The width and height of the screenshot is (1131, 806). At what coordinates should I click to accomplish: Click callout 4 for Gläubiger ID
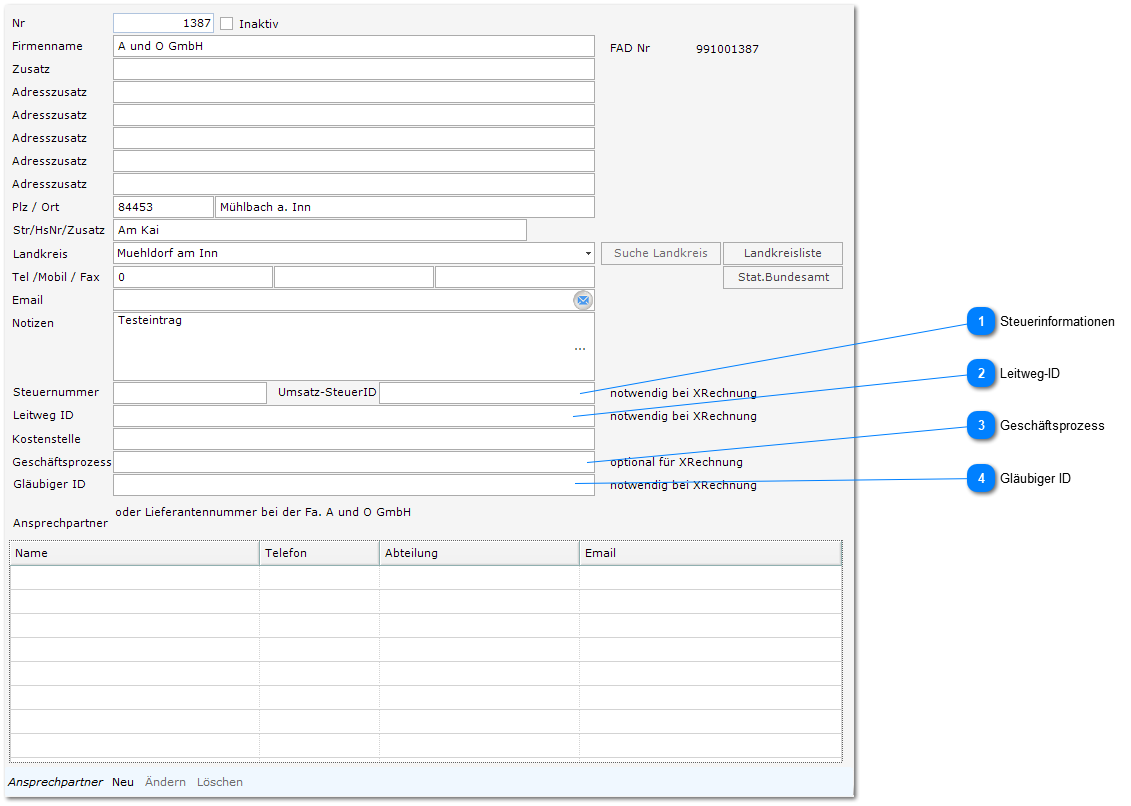[x=981, y=479]
